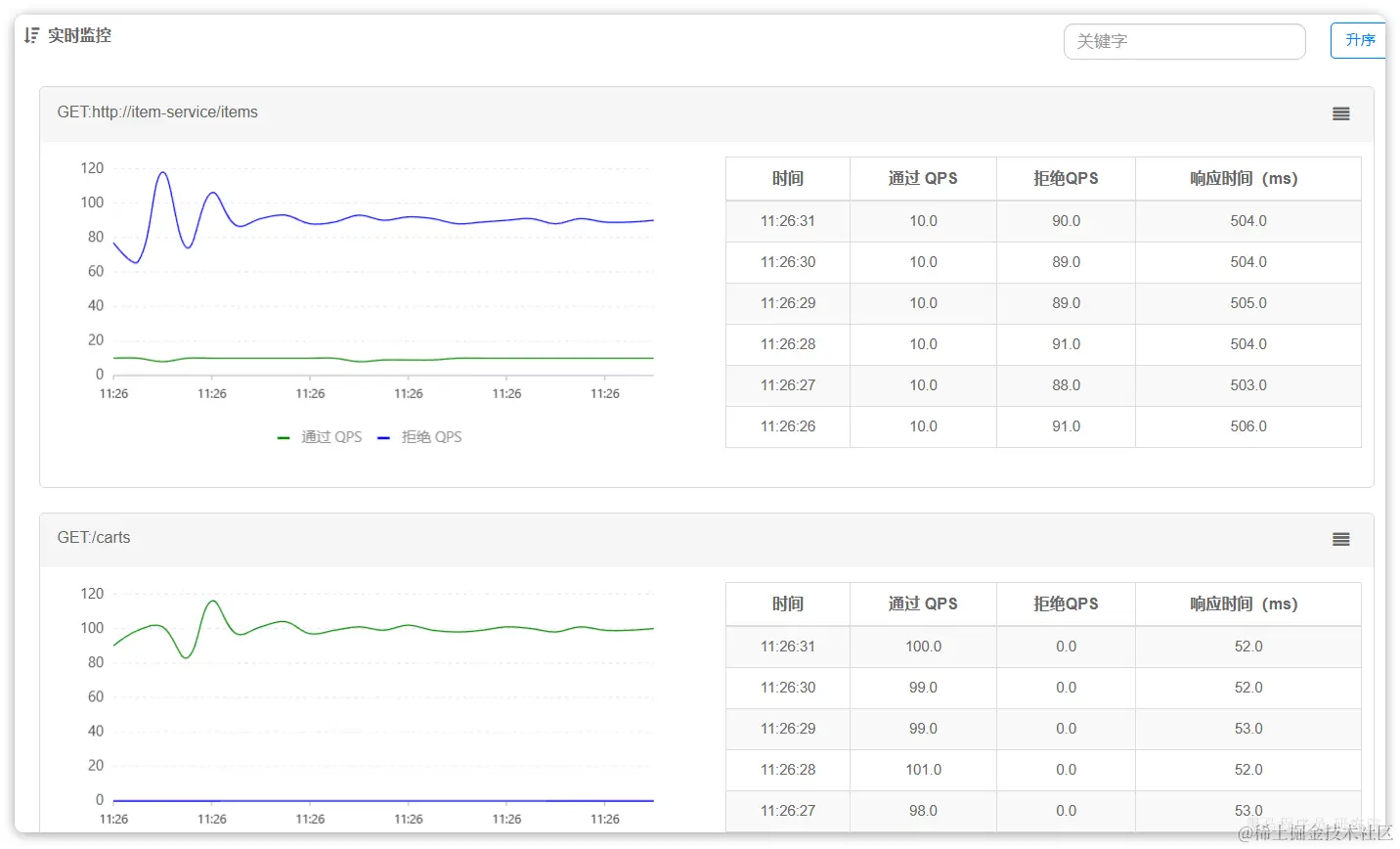Select 通过 QPS header in first table

click(x=923, y=179)
